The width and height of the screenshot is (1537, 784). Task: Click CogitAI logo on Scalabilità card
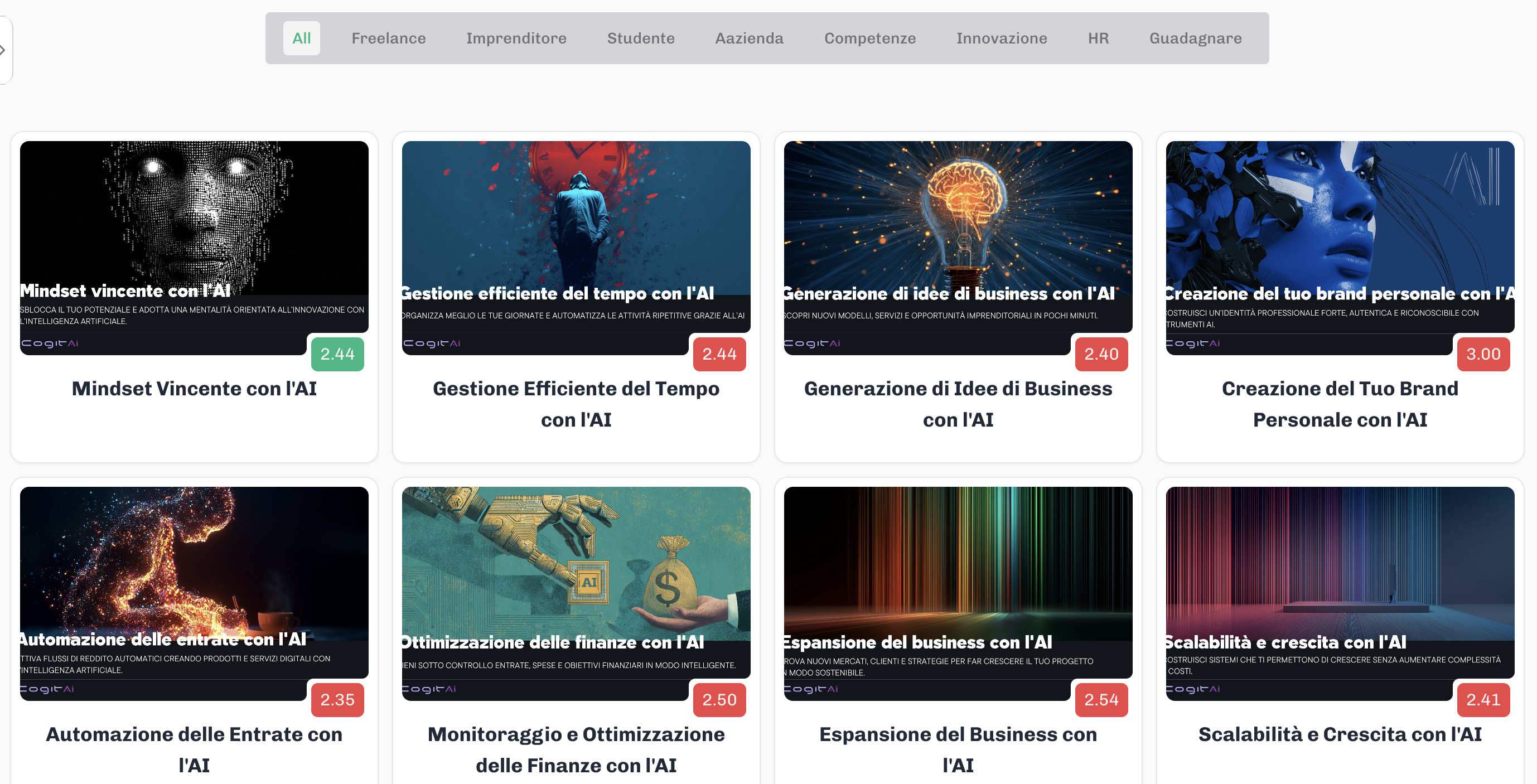[x=1193, y=689]
